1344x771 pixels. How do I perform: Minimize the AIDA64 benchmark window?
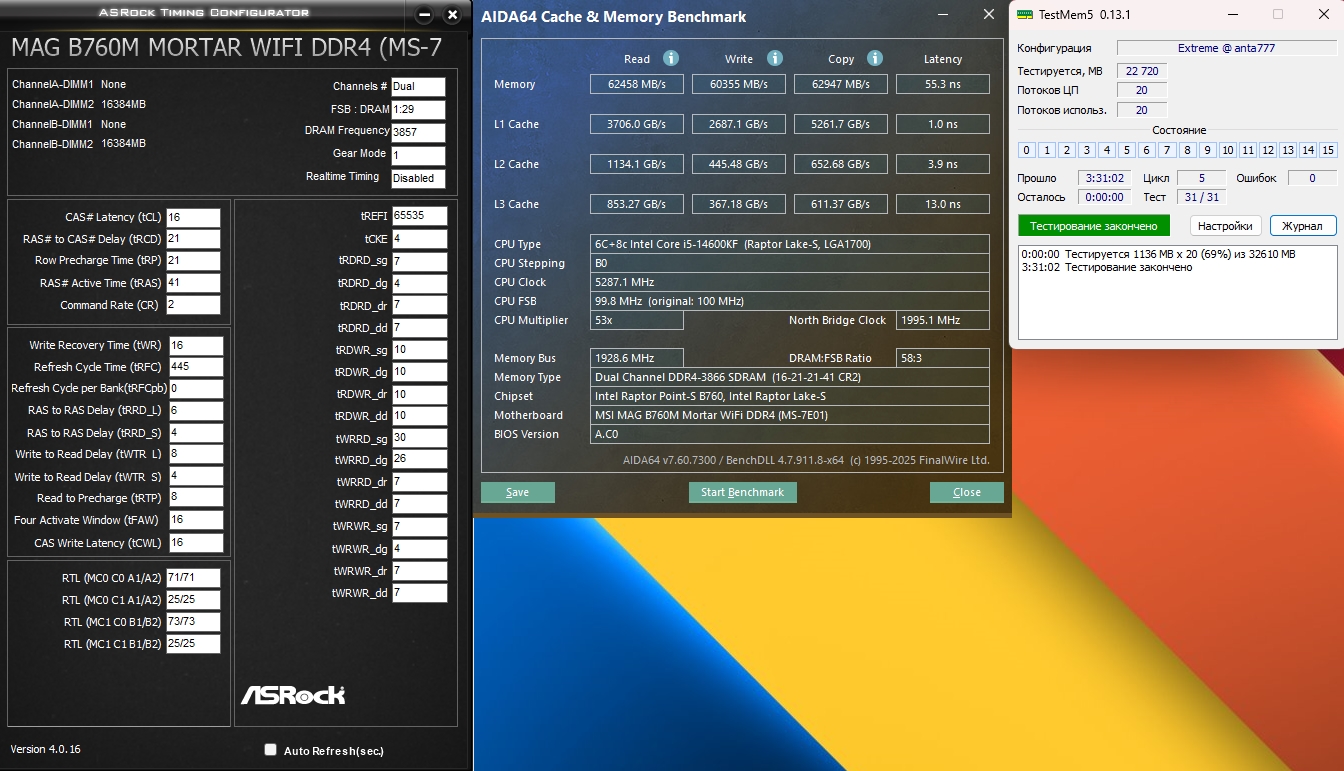(945, 15)
